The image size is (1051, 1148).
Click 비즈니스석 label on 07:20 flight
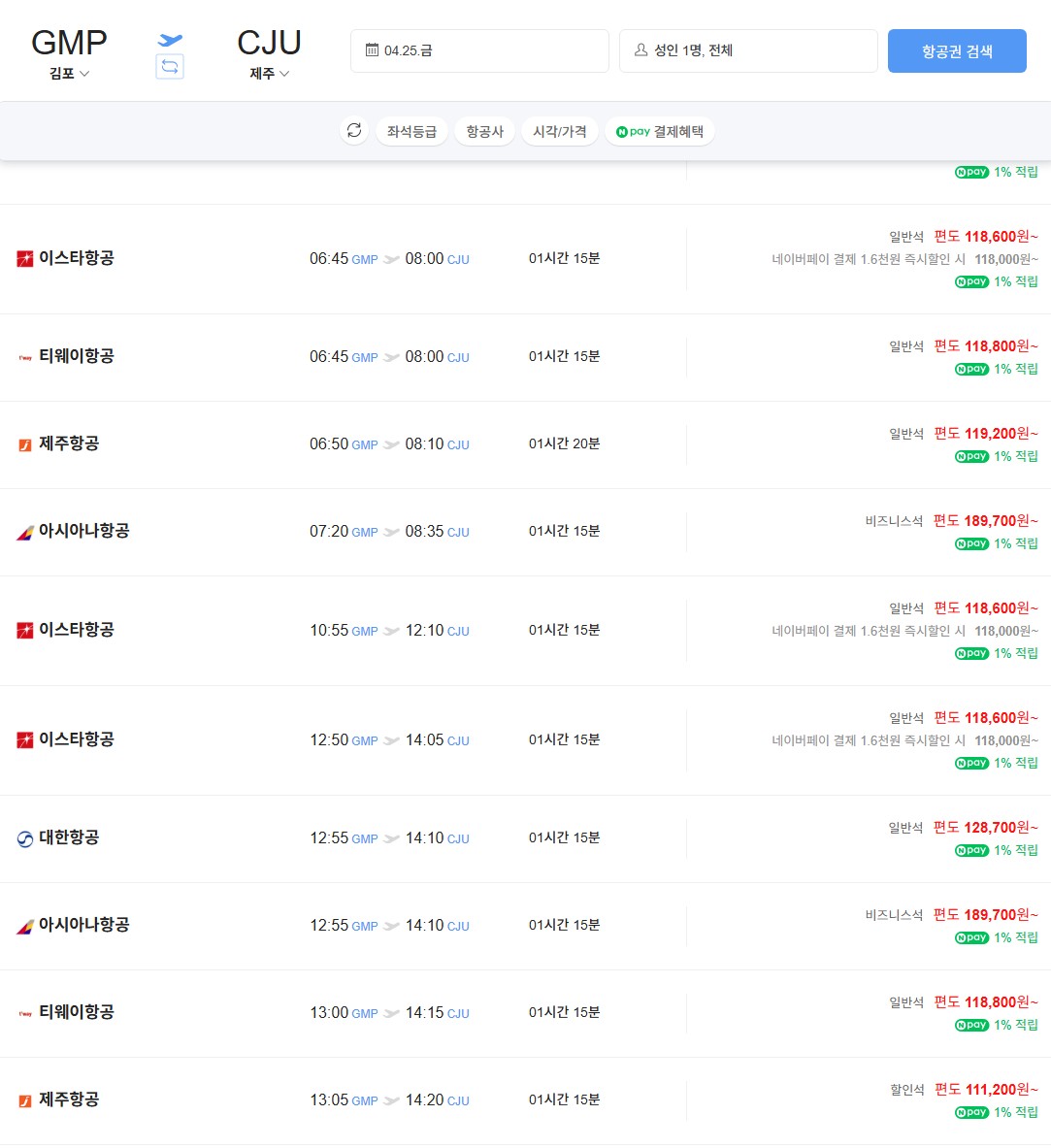894,520
